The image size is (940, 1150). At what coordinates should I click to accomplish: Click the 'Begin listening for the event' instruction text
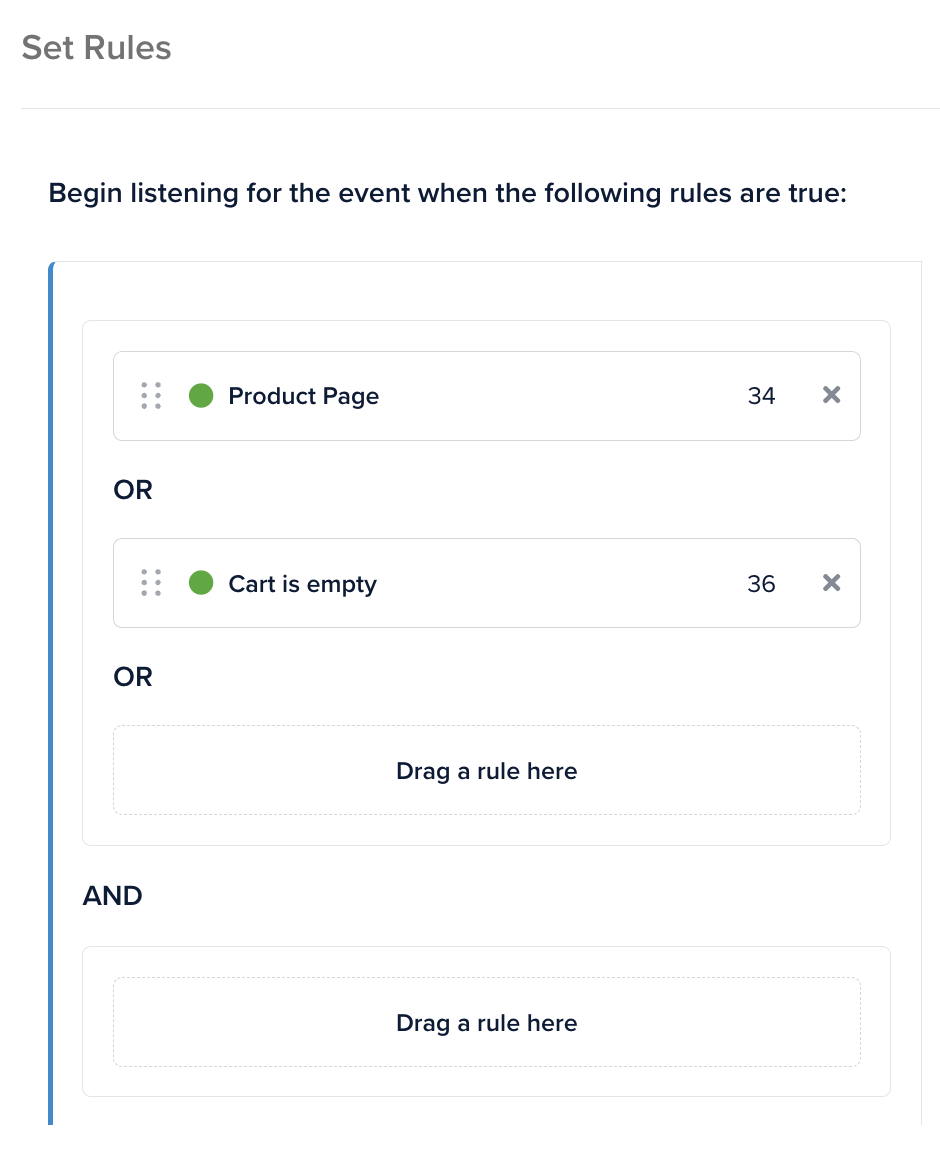447,192
